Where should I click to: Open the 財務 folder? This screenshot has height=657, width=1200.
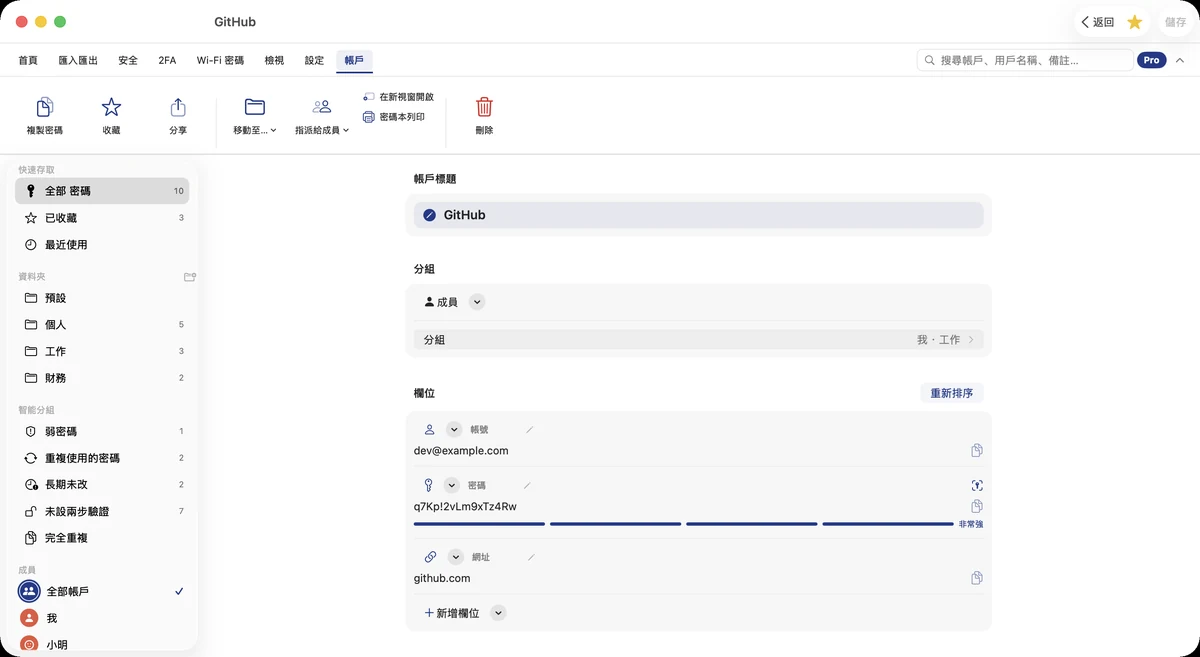tap(102, 378)
